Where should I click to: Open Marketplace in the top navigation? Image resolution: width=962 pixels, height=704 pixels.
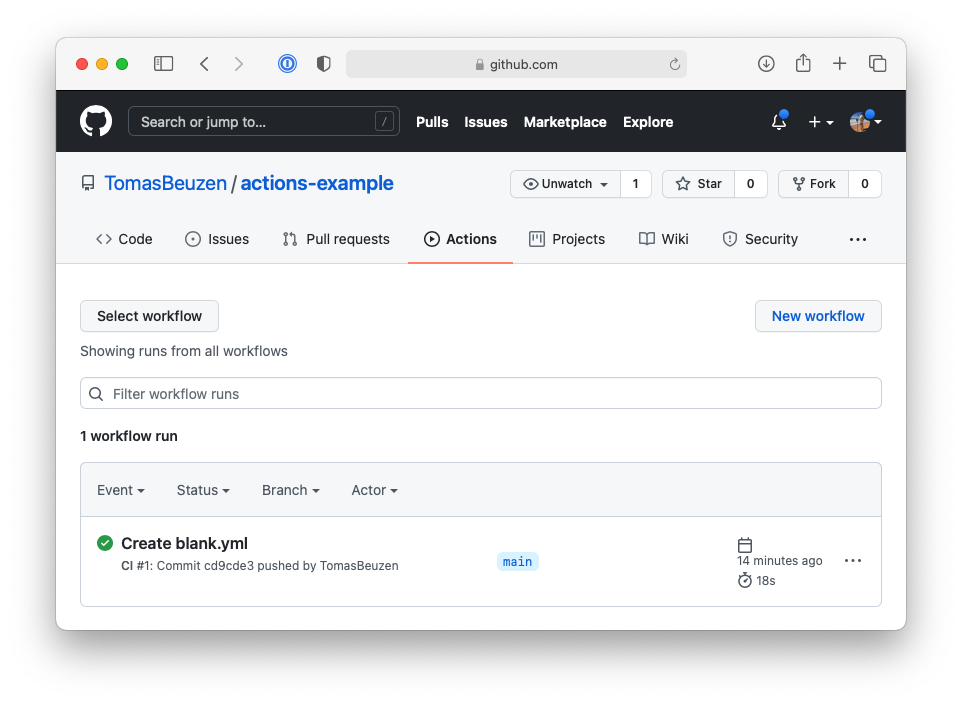[565, 122]
